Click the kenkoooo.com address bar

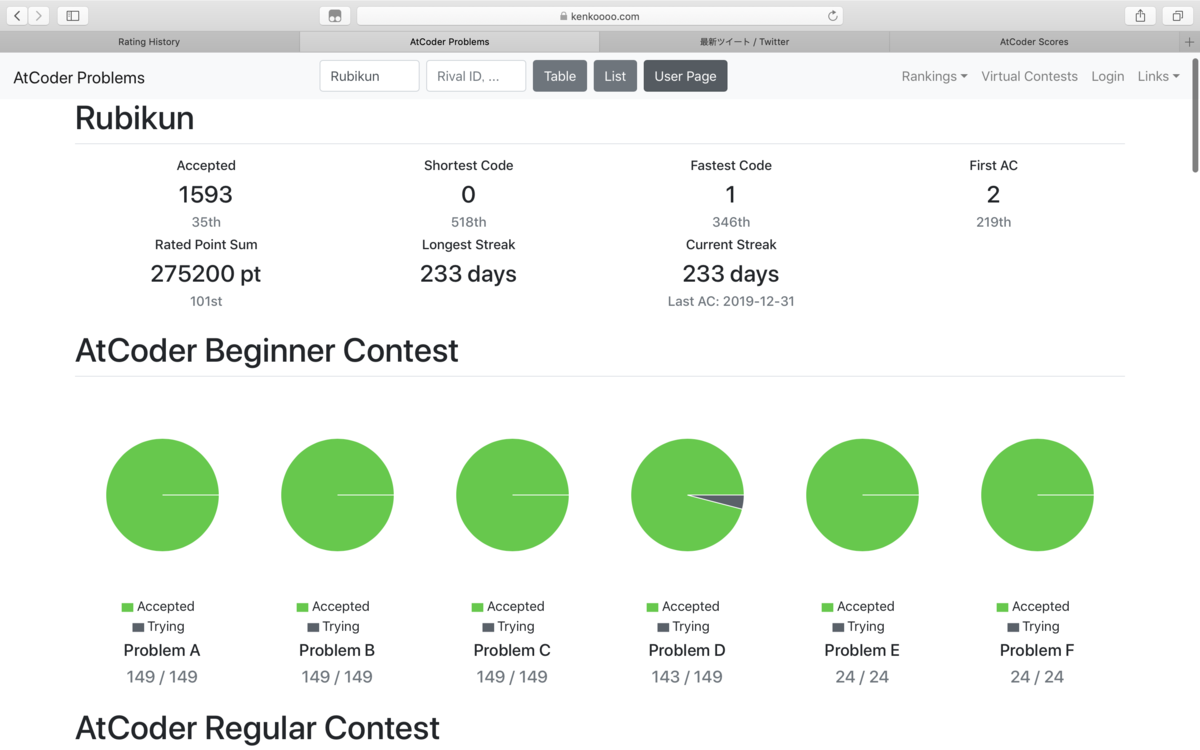[x=600, y=16]
